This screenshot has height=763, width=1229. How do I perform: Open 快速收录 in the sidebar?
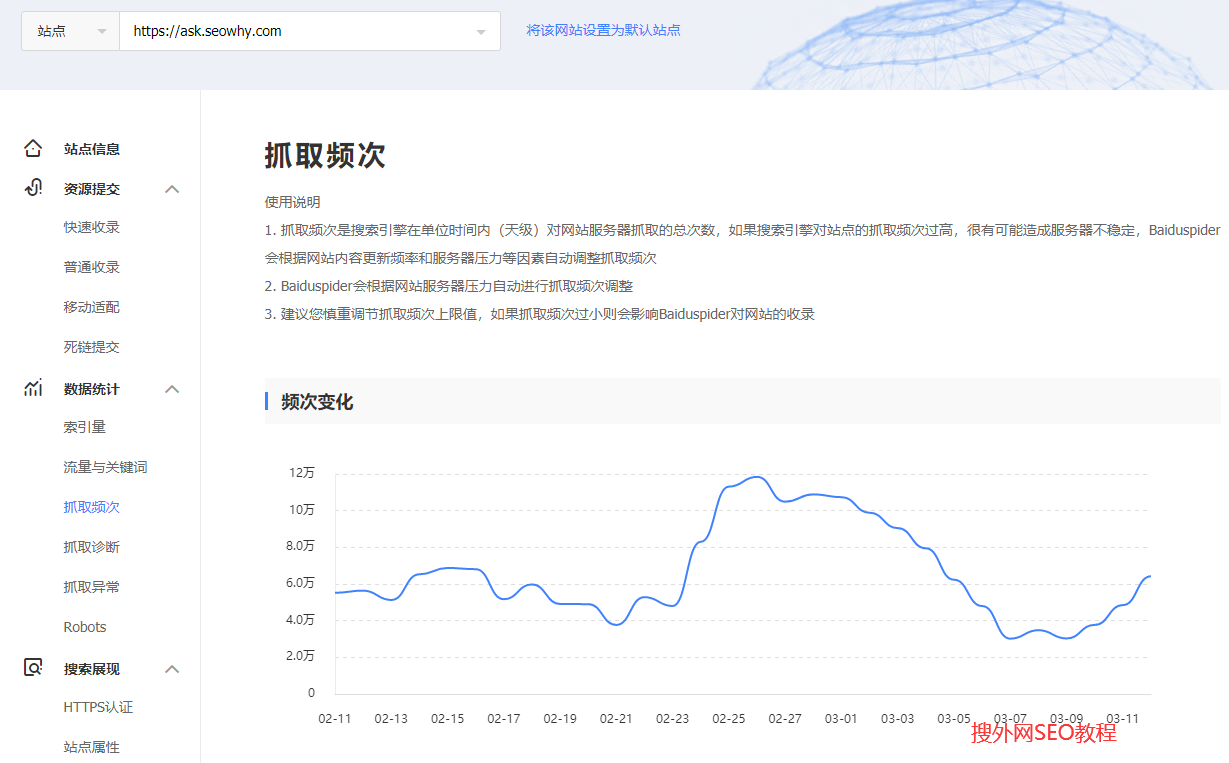(91, 227)
